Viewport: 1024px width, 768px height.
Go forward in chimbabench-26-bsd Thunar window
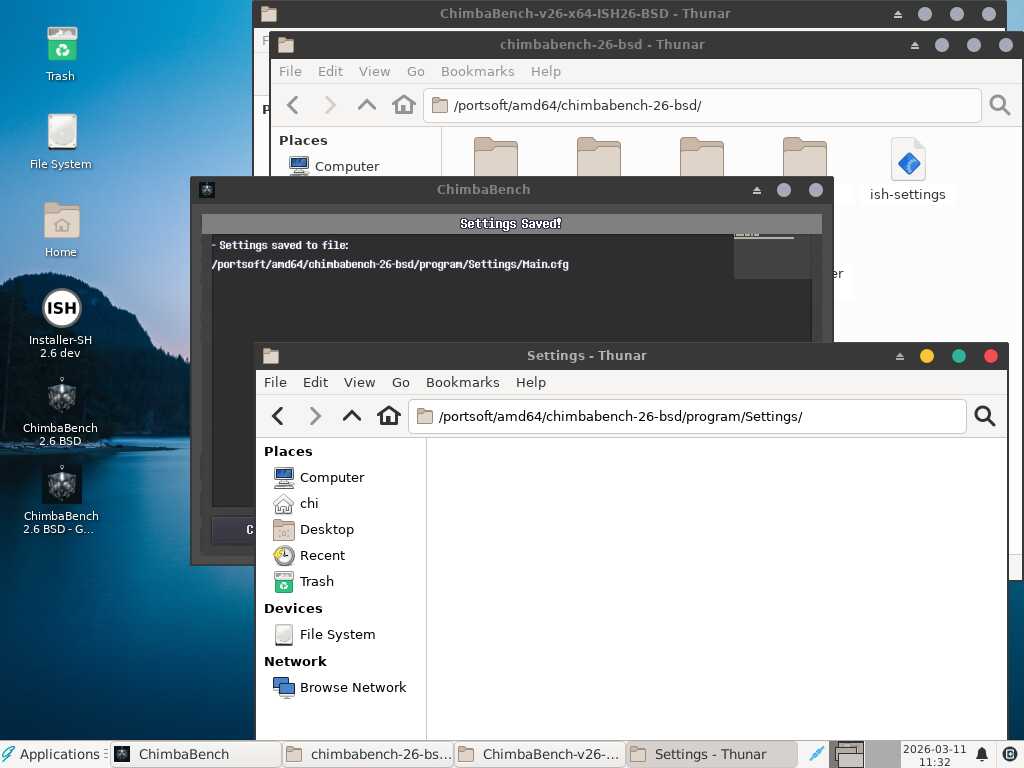[330, 105]
